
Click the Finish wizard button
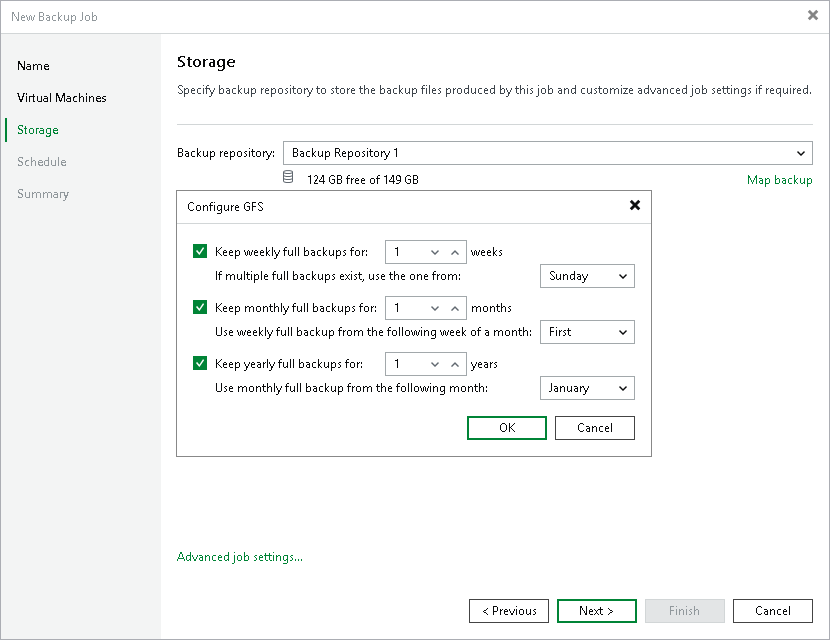(684, 611)
